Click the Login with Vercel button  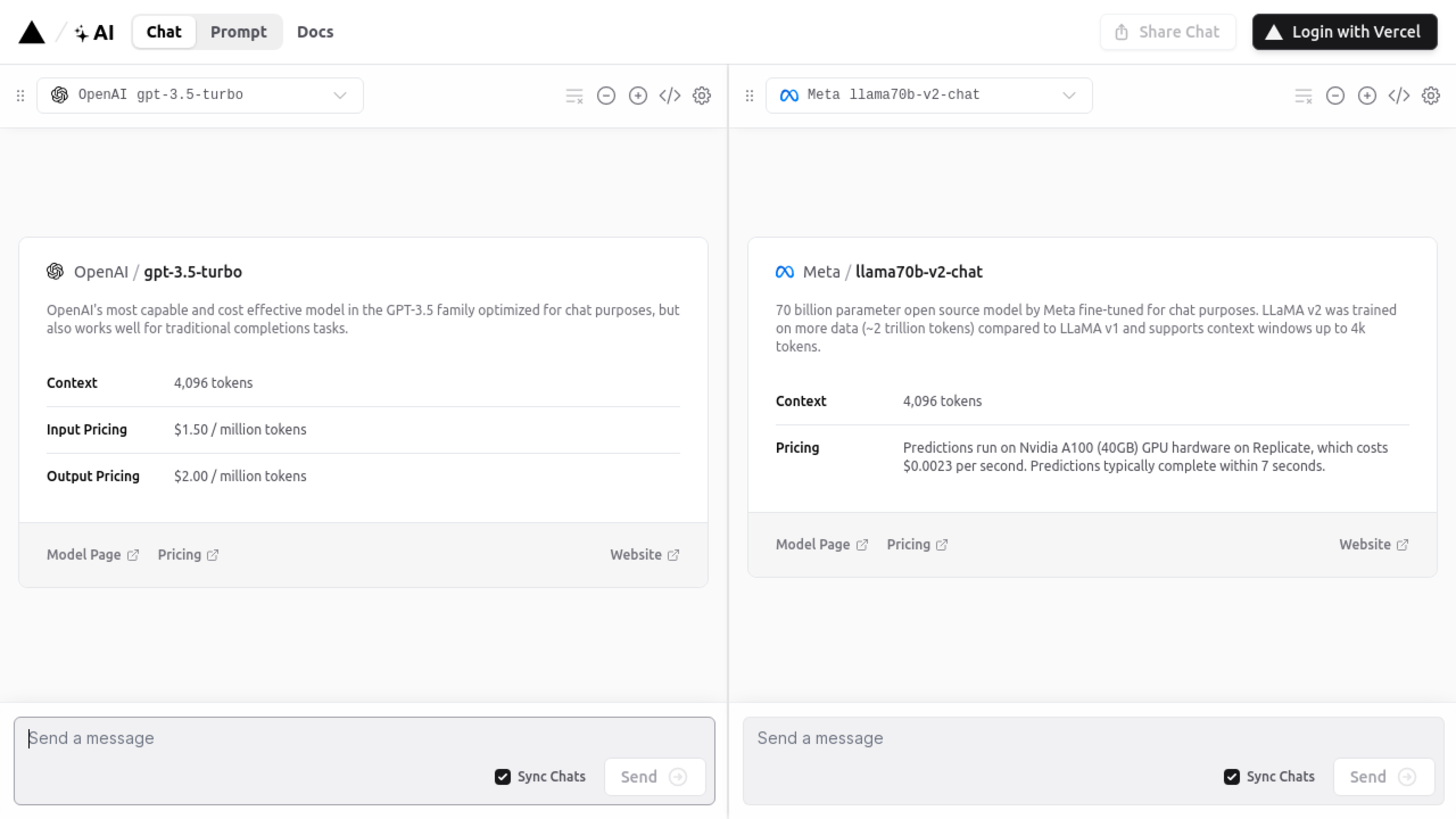click(1344, 32)
